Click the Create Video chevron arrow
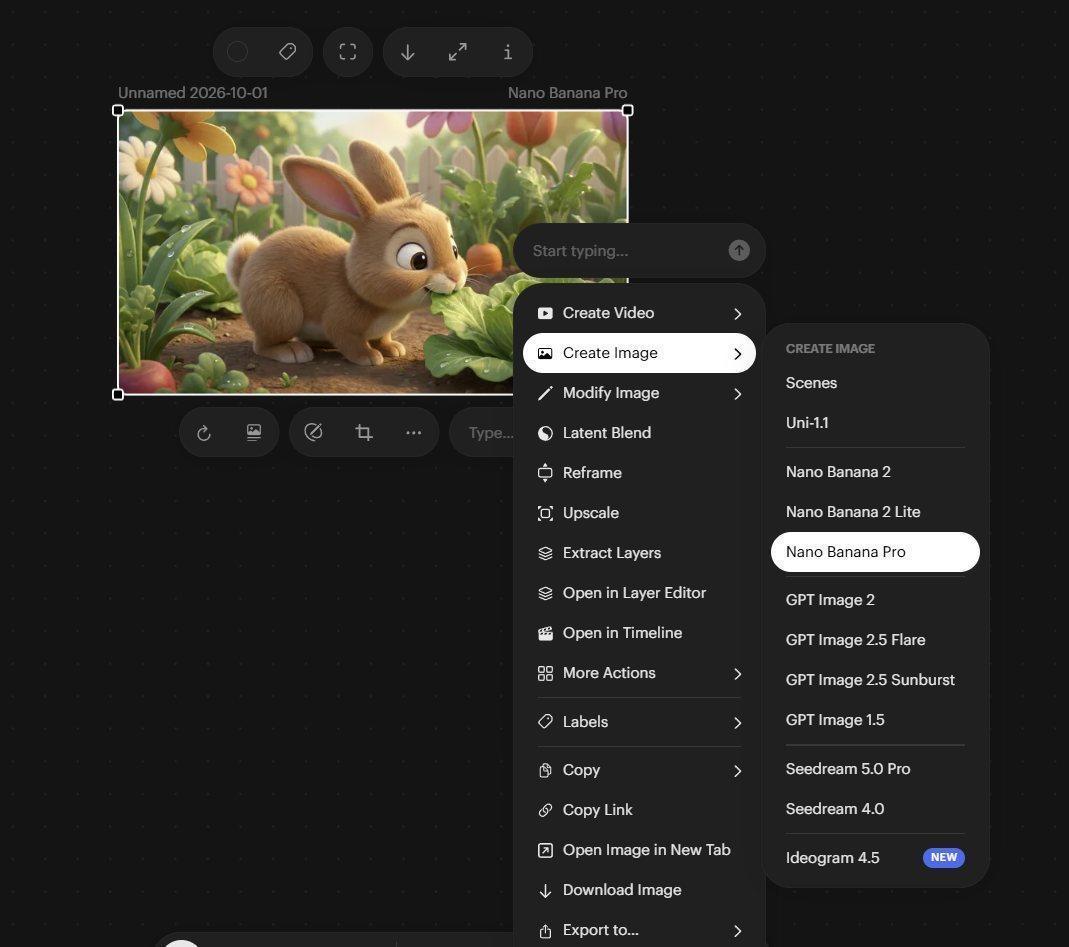The image size is (1069, 947). 738,314
